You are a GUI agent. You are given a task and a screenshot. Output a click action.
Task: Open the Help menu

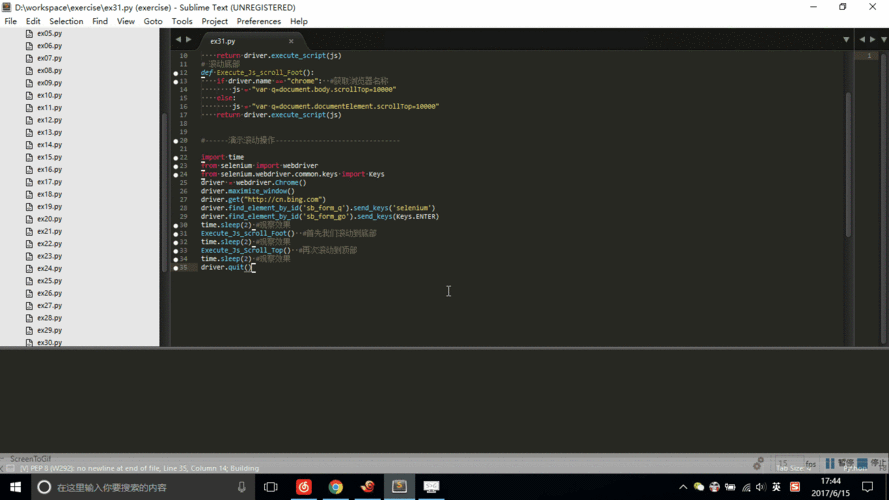pyautogui.click(x=299, y=21)
